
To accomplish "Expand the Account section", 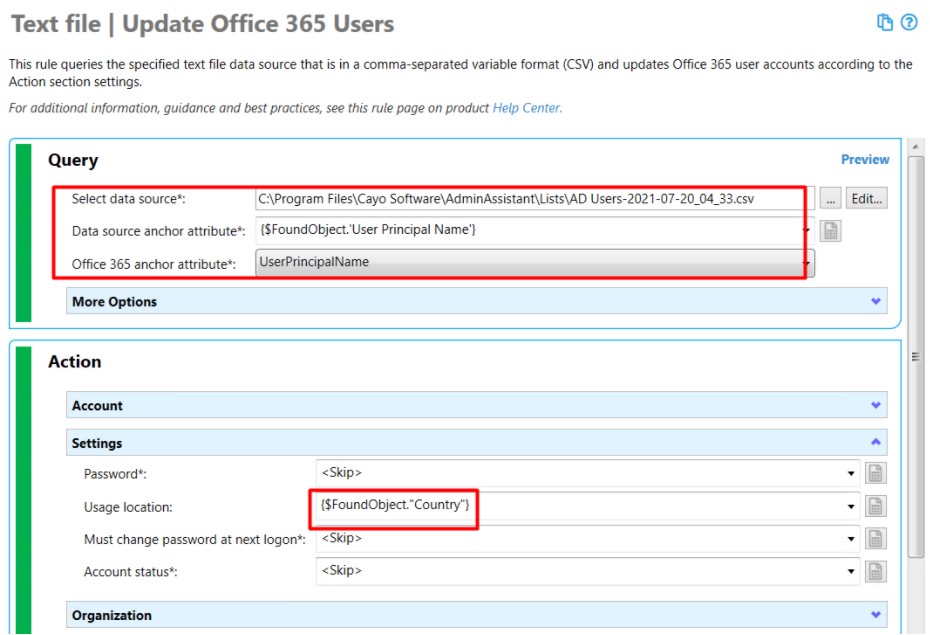I will point(476,405).
